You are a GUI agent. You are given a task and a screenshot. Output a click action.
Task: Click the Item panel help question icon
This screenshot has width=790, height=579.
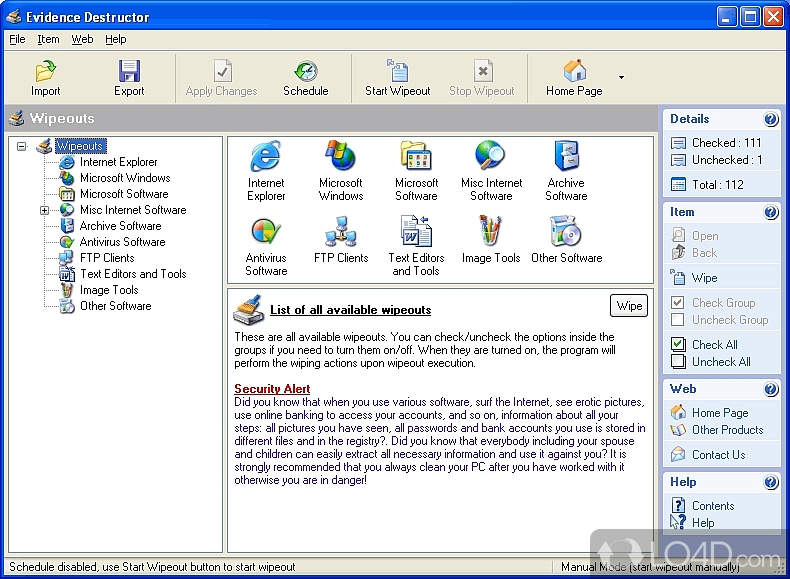click(771, 212)
